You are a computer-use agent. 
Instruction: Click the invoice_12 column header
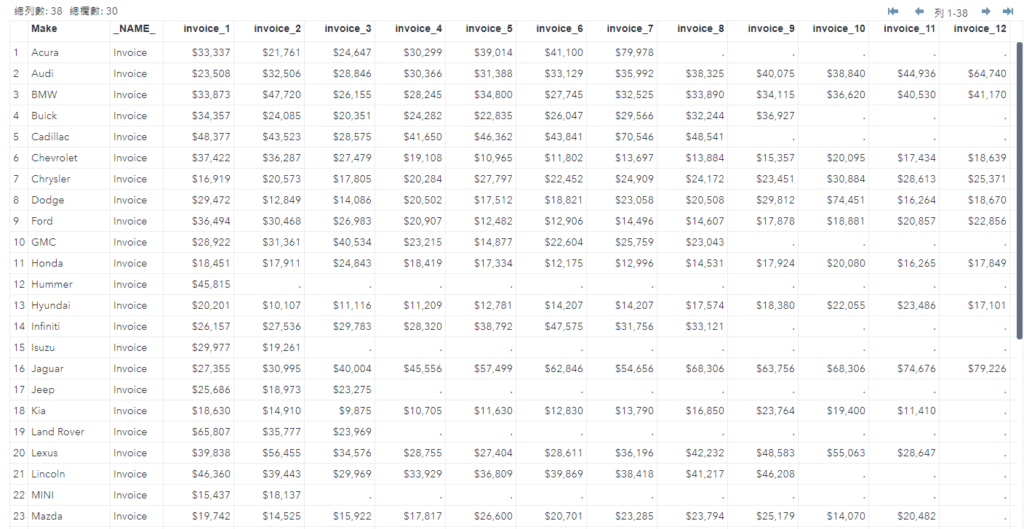click(x=980, y=29)
